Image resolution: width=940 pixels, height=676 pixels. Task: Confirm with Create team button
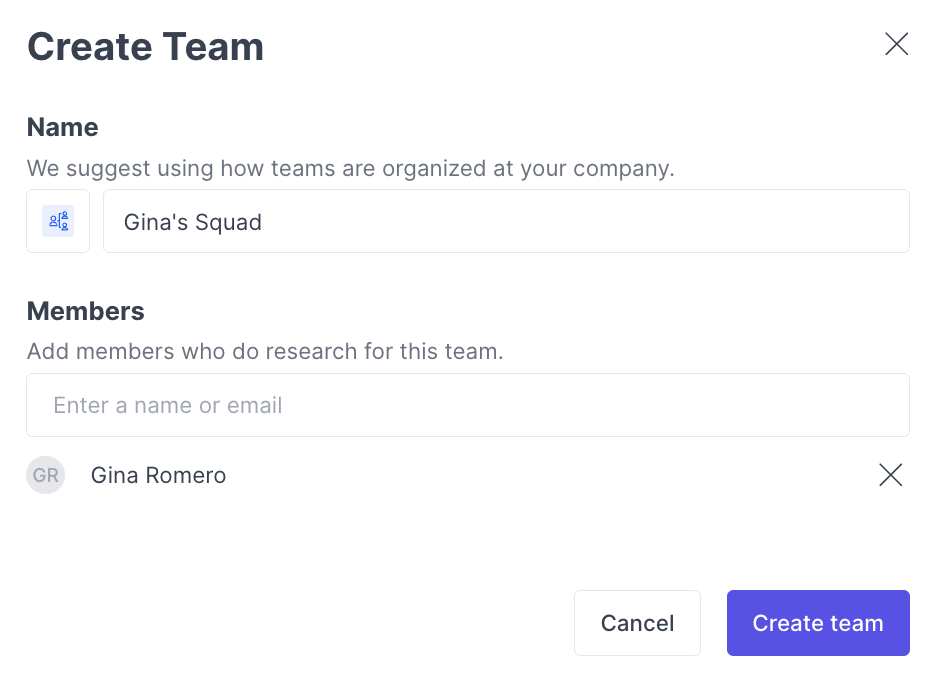(817, 623)
